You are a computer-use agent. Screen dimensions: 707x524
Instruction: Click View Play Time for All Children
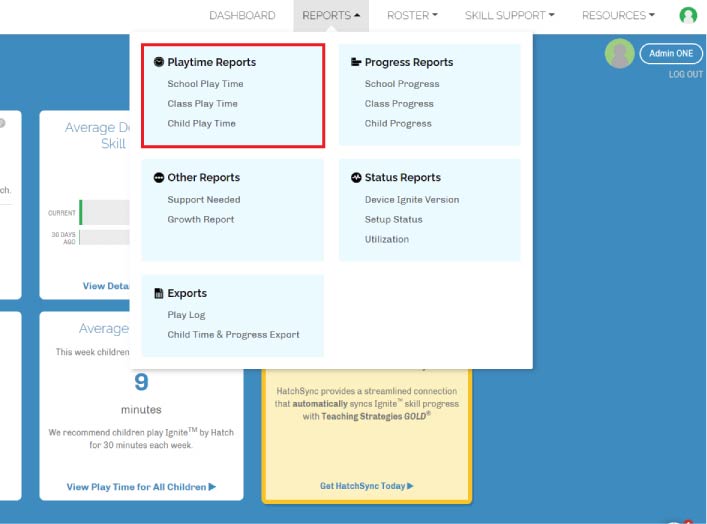pyautogui.click(x=141, y=487)
